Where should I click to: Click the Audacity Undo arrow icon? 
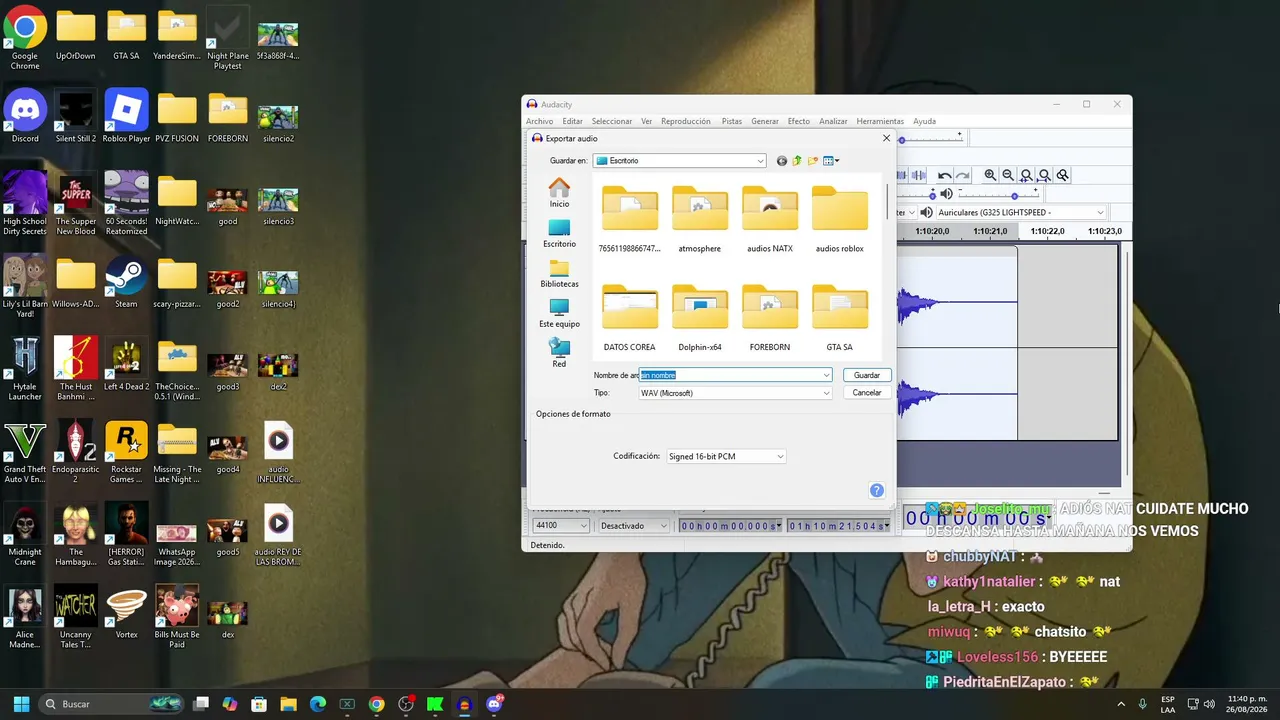coord(944,175)
